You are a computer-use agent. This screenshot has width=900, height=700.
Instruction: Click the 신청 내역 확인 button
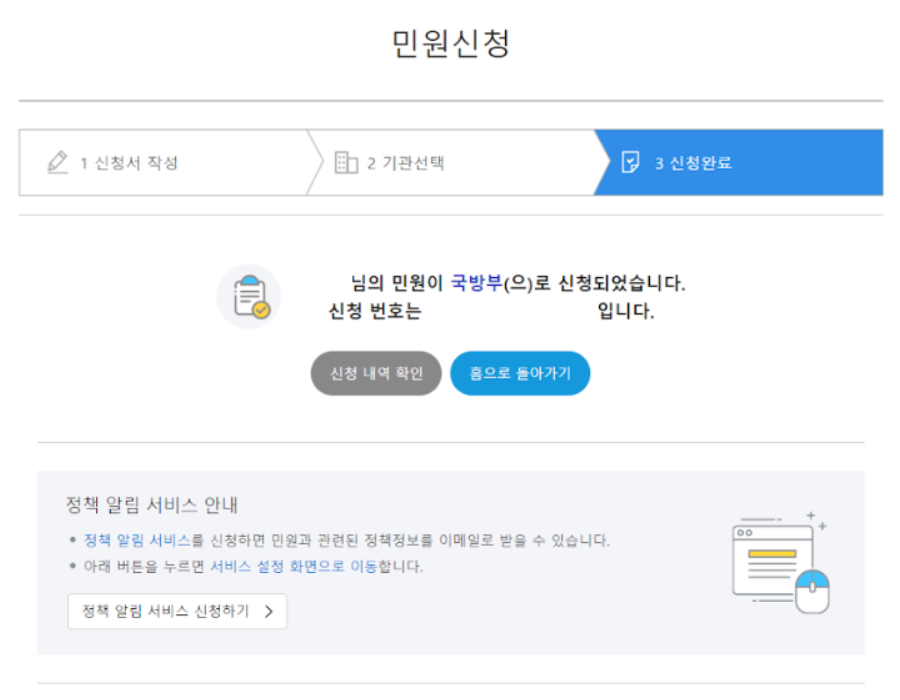375,373
